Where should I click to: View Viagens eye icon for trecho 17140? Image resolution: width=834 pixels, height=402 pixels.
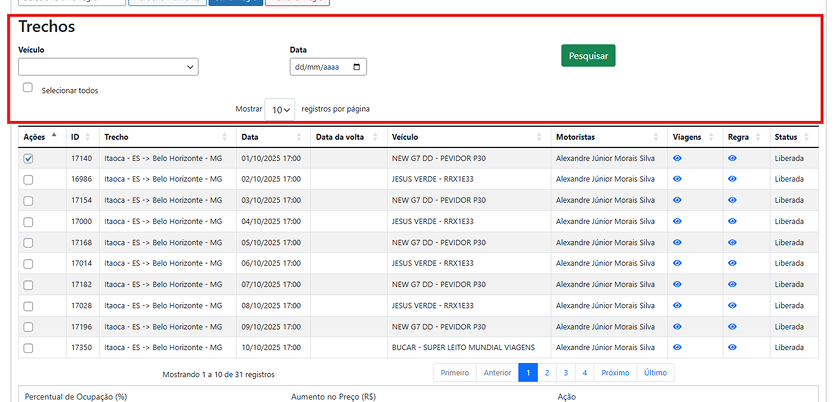(677, 158)
